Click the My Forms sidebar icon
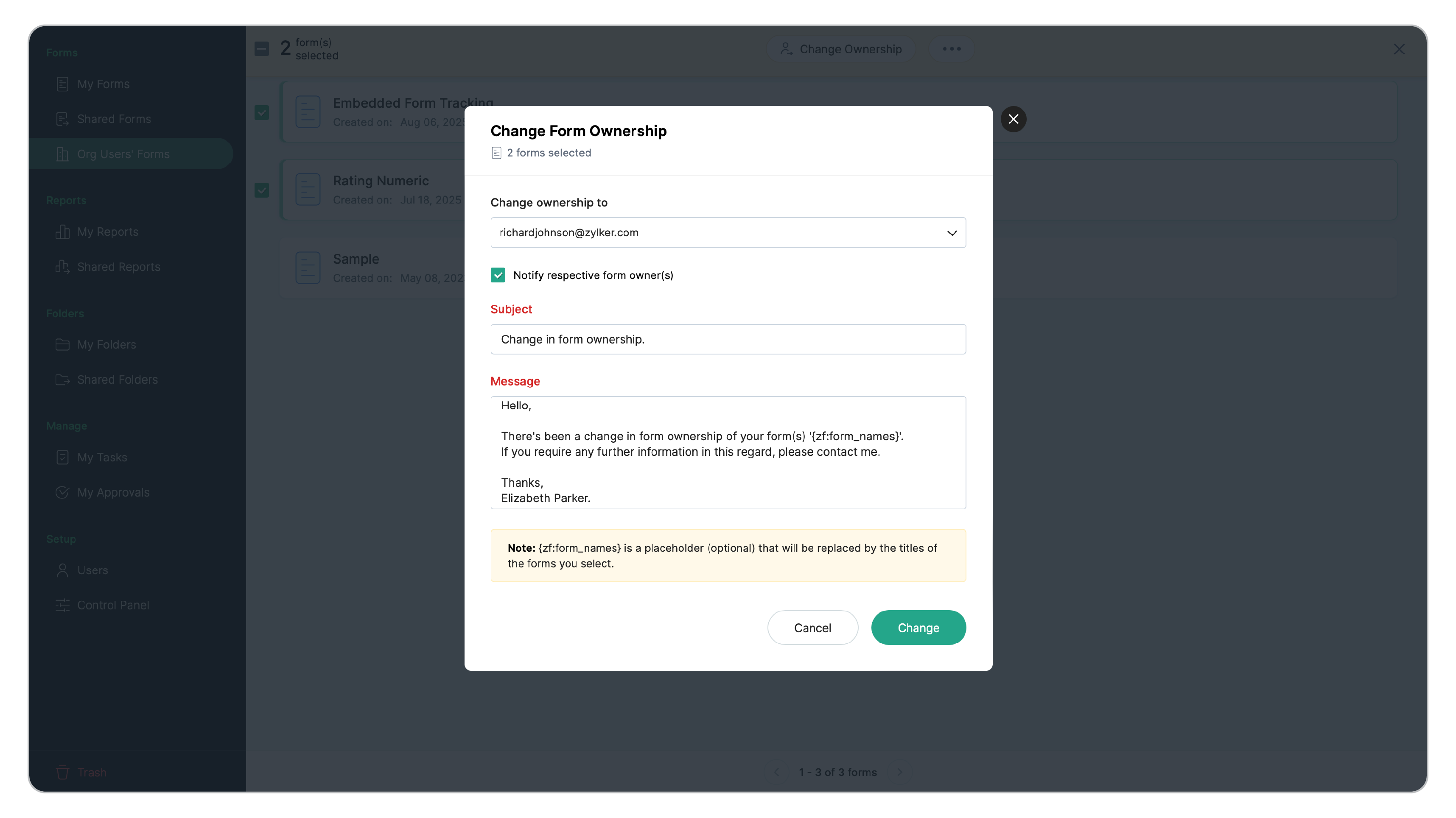The height and width of the screenshot is (818, 1456). 62,84
